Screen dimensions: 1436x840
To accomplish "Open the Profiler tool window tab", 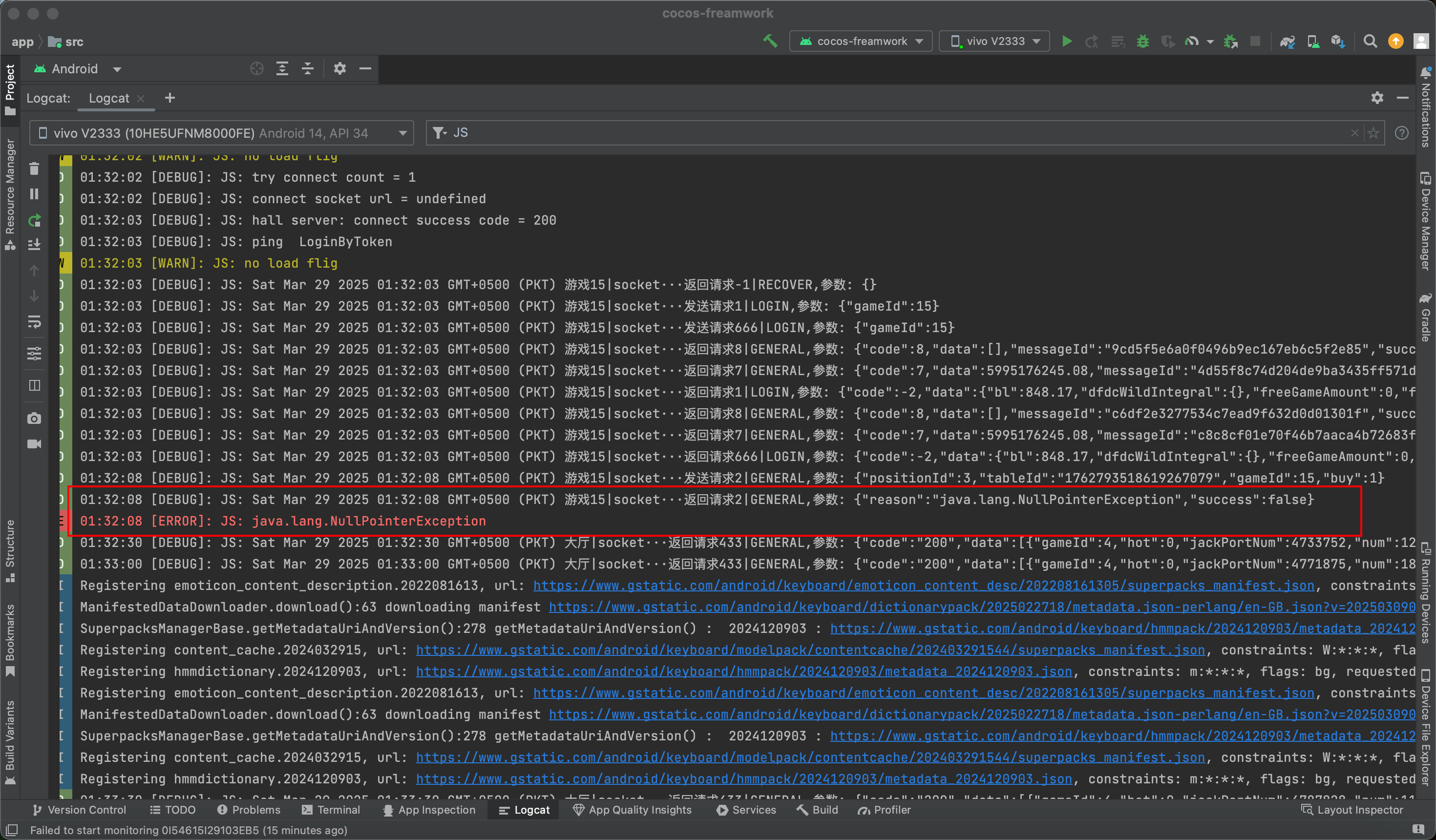I will pos(885,810).
